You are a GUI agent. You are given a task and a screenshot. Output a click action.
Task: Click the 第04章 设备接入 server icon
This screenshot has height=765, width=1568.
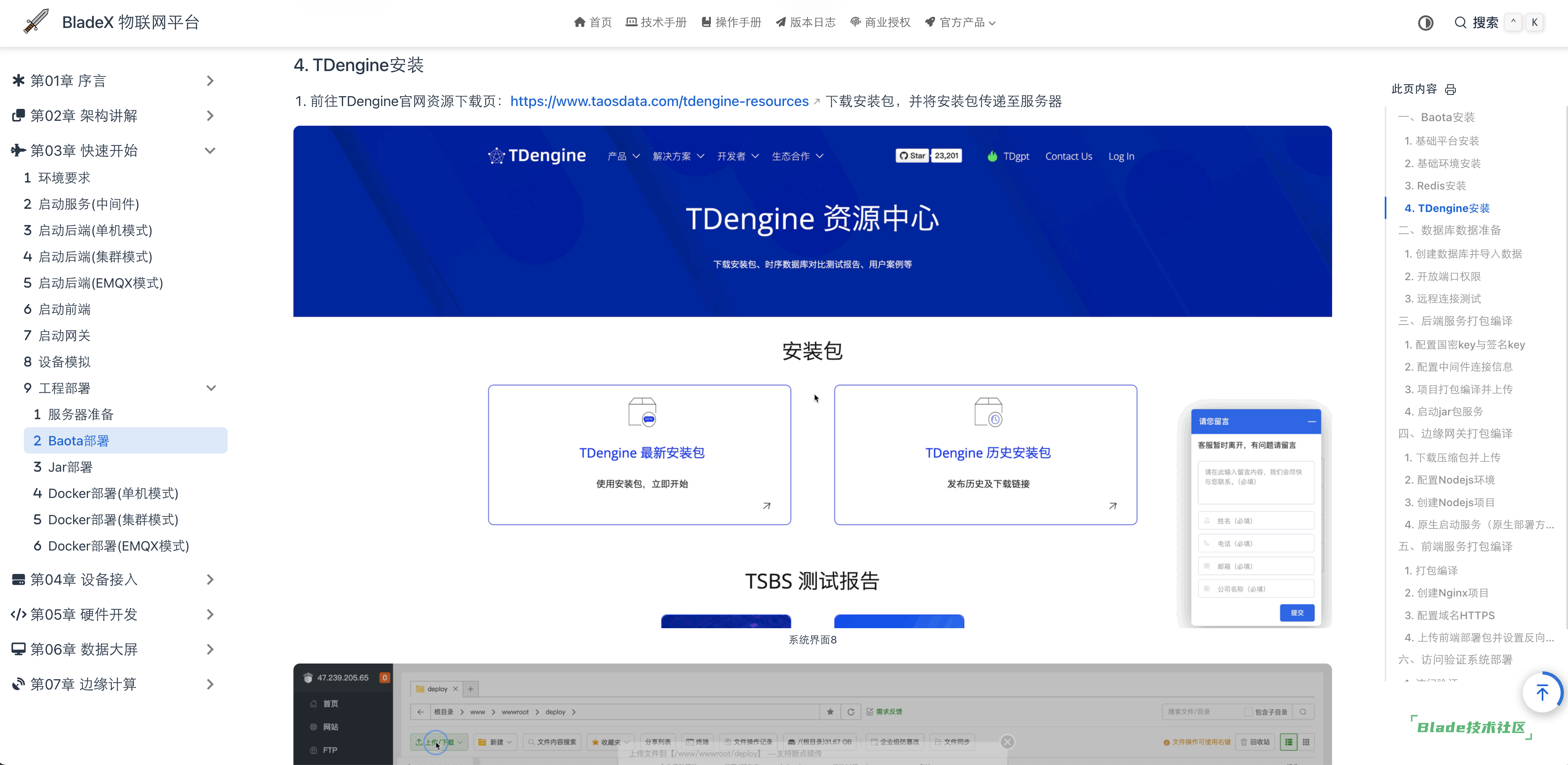coord(18,579)
